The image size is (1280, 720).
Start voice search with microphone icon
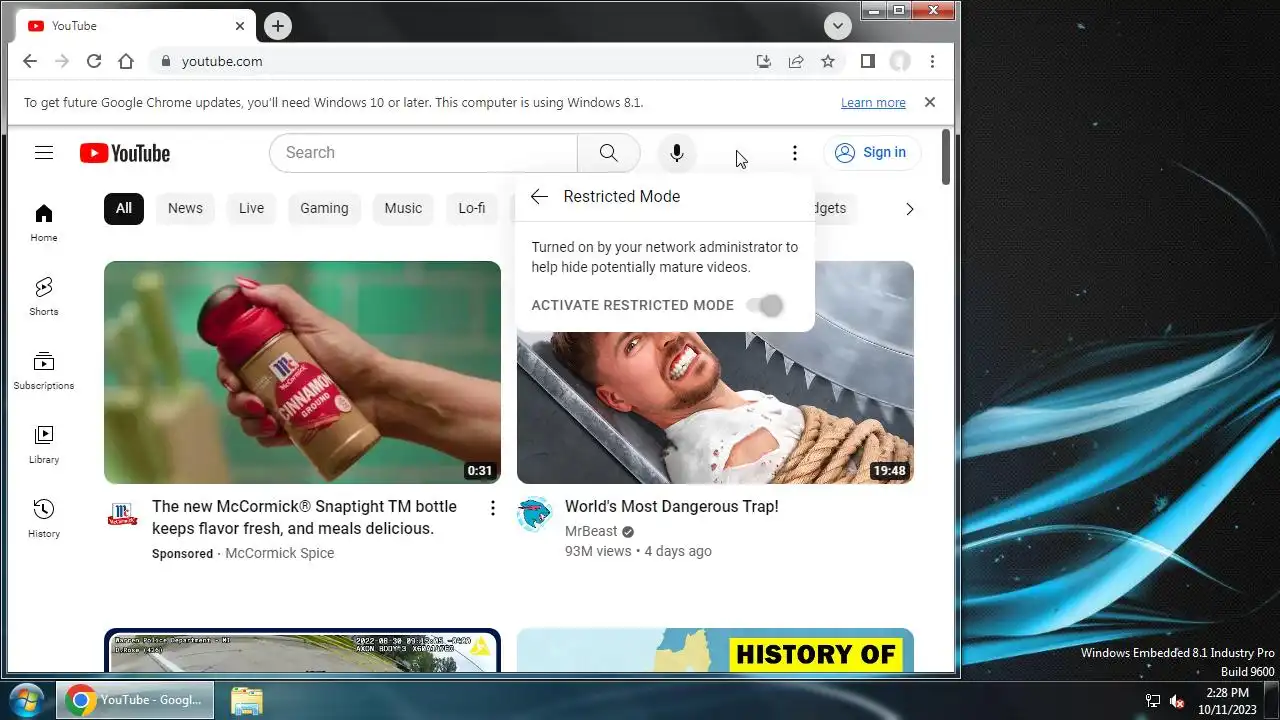[x=677, y=153]
